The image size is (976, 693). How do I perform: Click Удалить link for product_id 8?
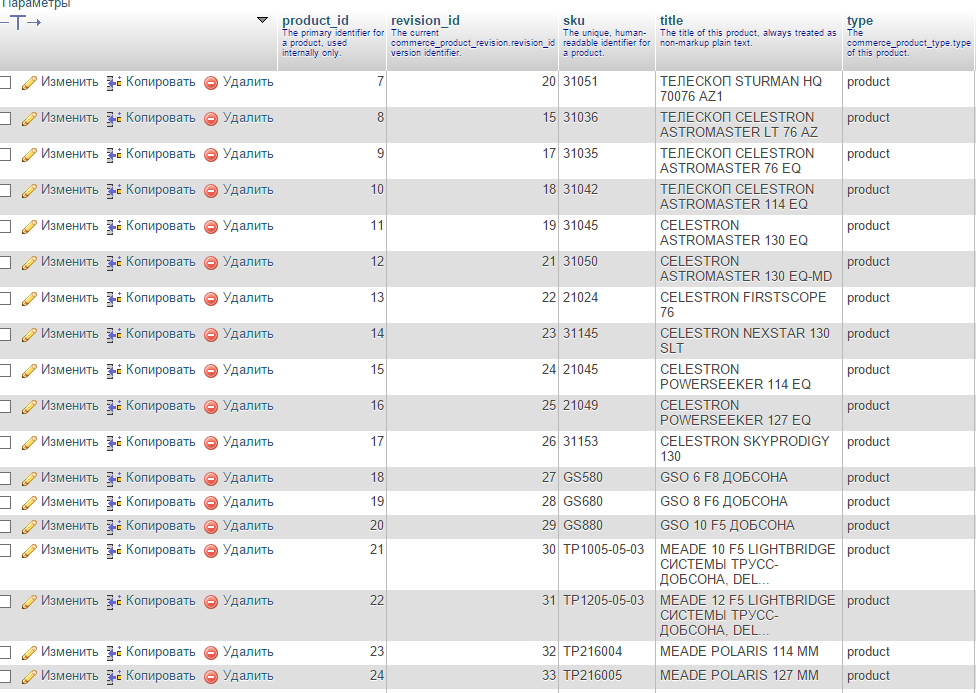coord(248,118)
